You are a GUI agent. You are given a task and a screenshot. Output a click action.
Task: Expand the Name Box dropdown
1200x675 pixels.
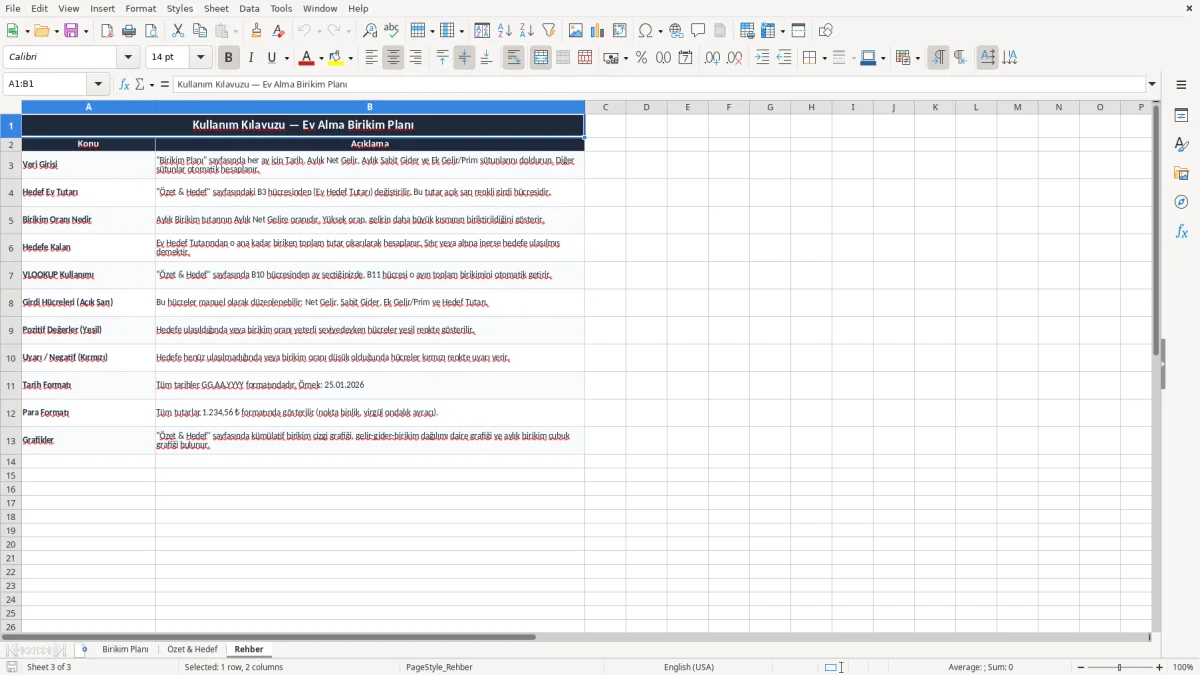click(x=98, y=84)
